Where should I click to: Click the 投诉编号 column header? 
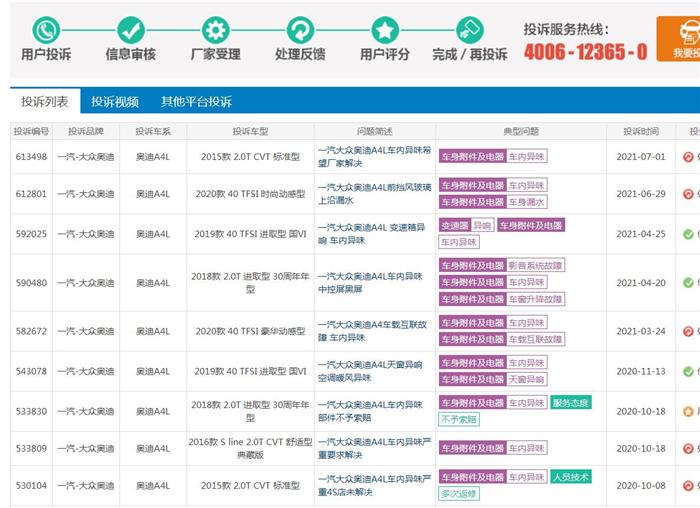coord(31,131)
